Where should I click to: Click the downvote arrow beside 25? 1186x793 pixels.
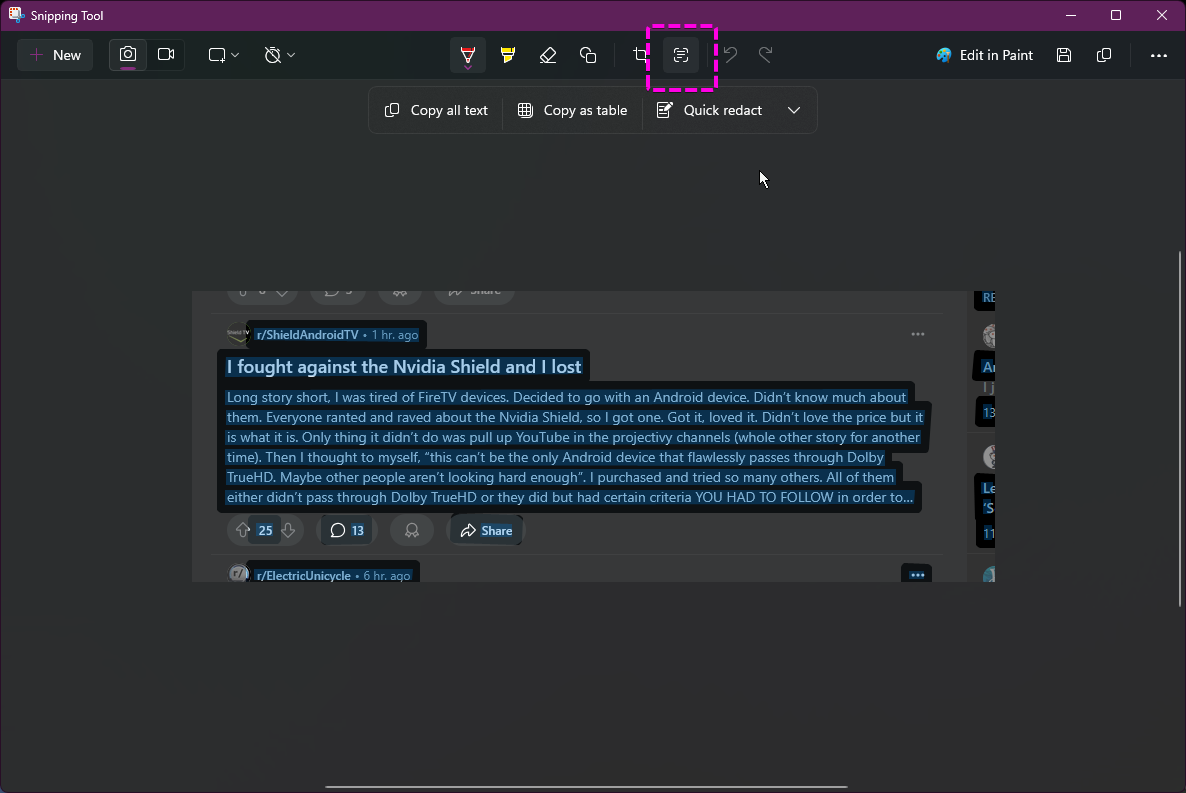point(288,530)
